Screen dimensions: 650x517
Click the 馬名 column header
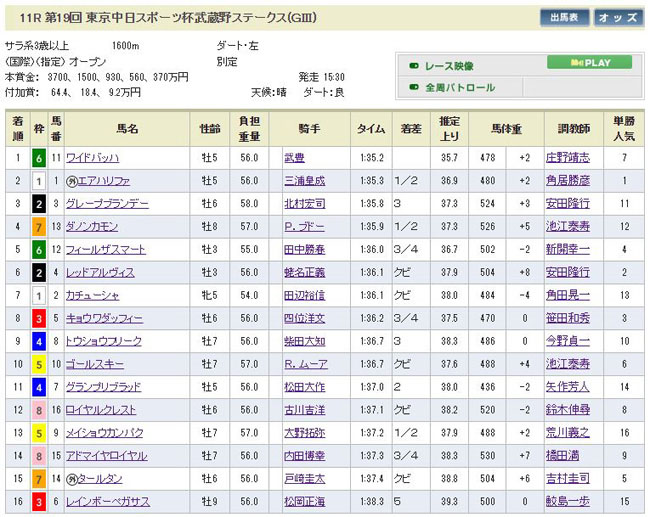(x=126, y=129)
